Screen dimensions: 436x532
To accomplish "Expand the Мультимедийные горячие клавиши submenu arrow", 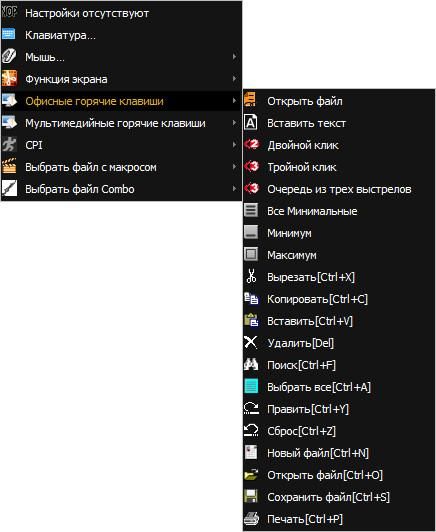I will point(234,123).
